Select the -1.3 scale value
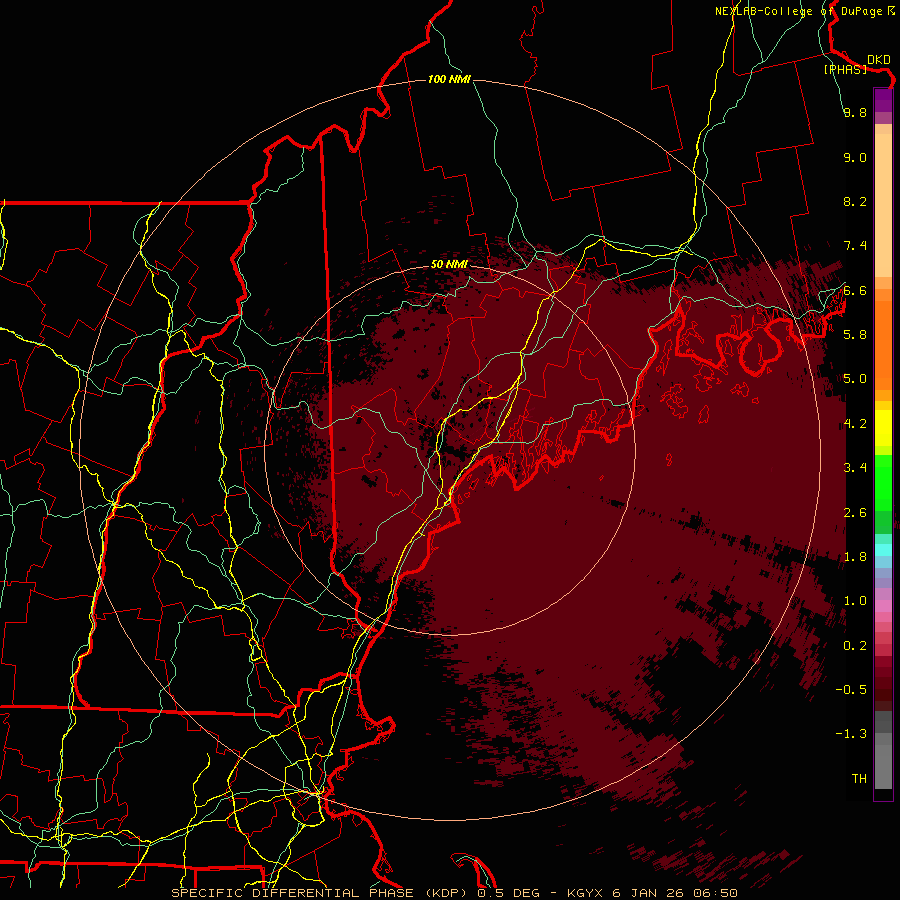 (851, 734)
